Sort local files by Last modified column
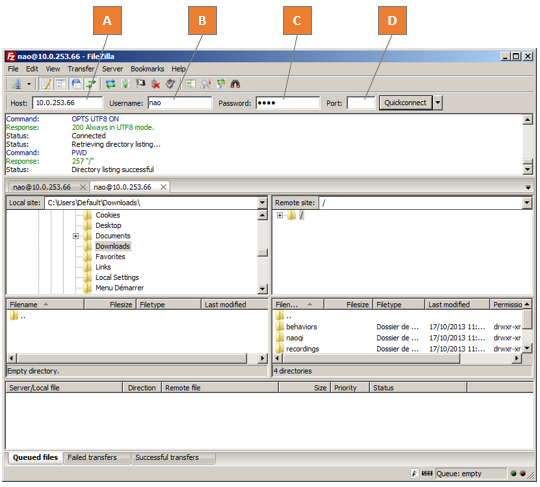The width and height of the screenshot is (540, 487). [234, 304]
